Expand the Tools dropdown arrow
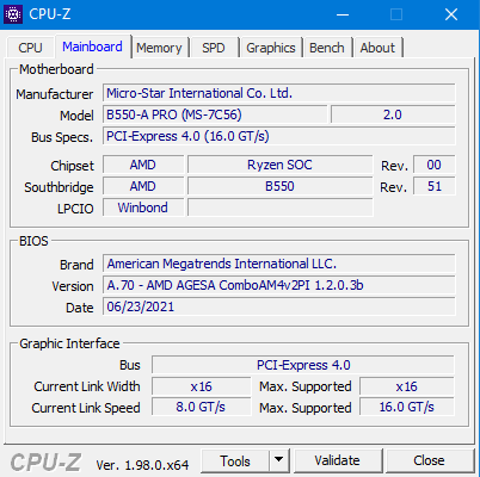Viewport: 480px width, 477px height. pos(279,461)
